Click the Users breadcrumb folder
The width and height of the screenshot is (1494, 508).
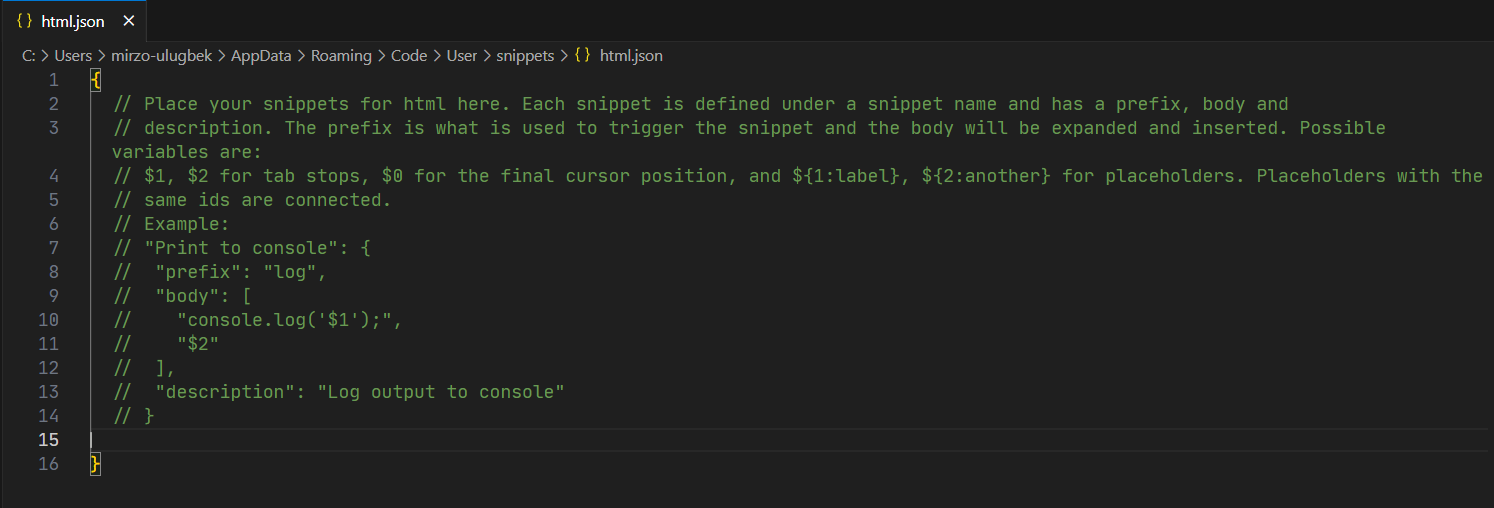[73, 56]
